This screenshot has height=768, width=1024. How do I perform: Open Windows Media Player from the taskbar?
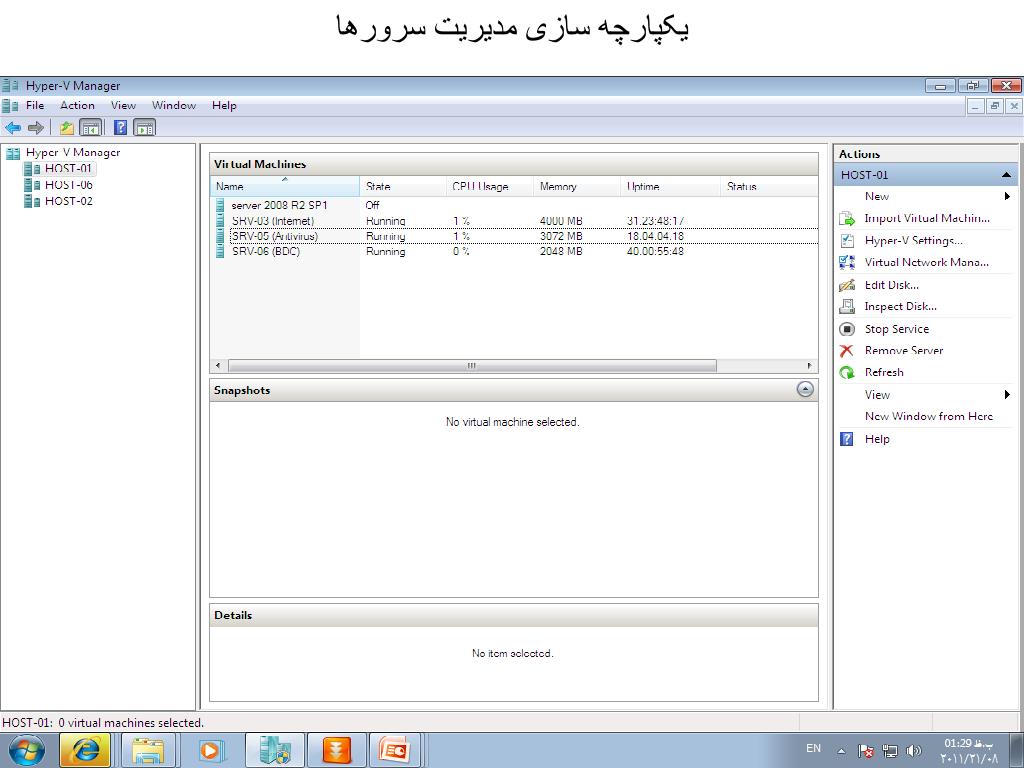tap(211, 750)
